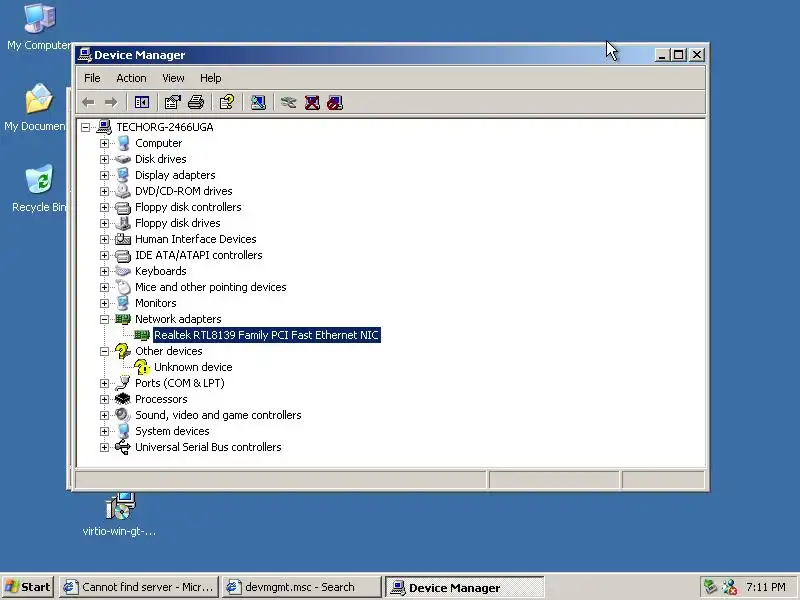Open the File menu
Viewport: 800px width, 600px height.
[x=92, y=78]
